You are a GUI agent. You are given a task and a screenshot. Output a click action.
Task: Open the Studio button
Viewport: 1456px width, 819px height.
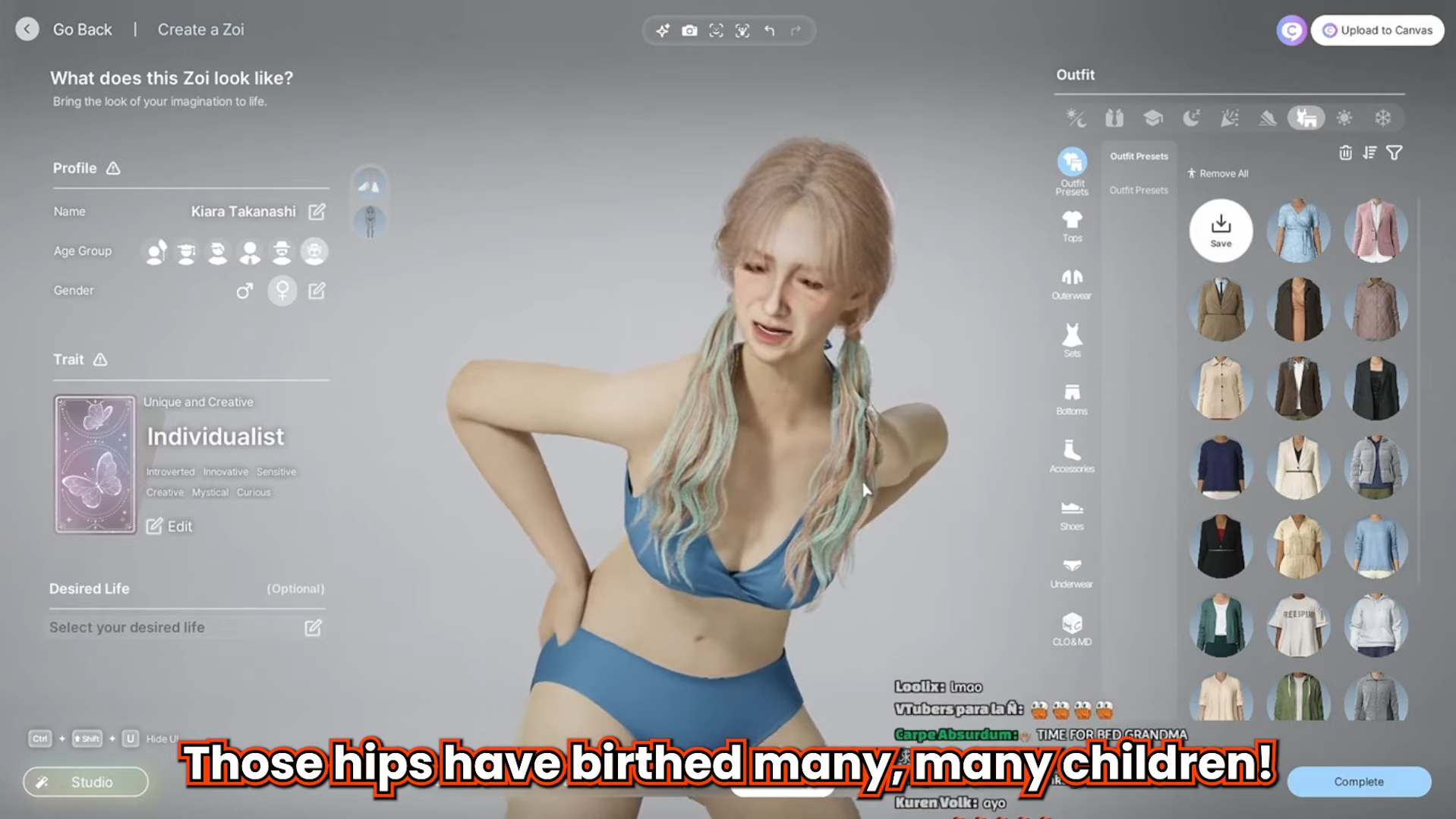click(86, 782)
